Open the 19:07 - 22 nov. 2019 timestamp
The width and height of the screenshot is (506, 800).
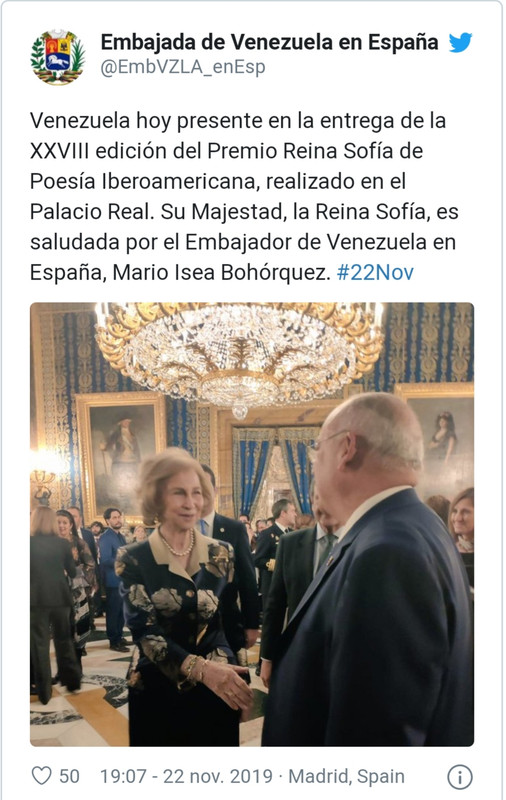186,777
